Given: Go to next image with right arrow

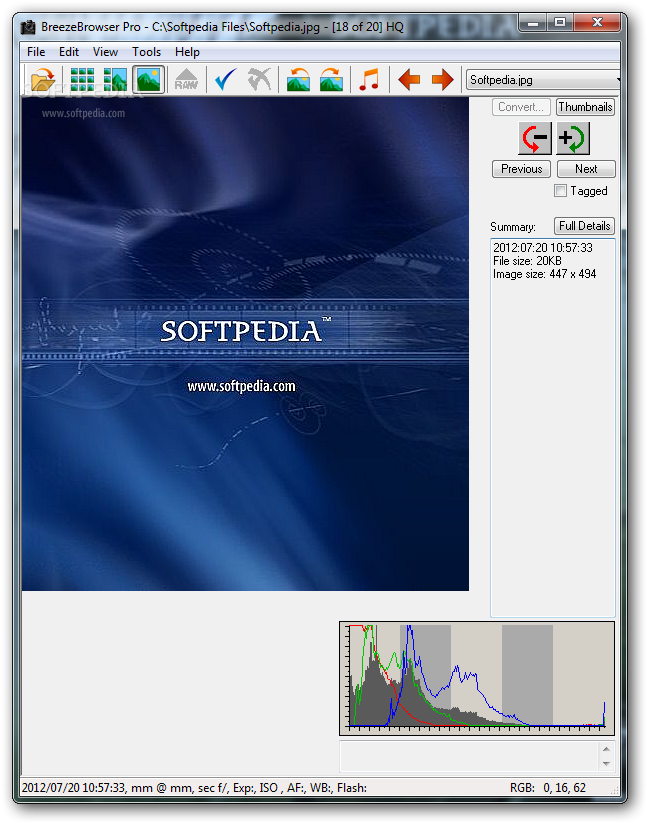Looking at the screenshot, I should click(x=442, y=80).
